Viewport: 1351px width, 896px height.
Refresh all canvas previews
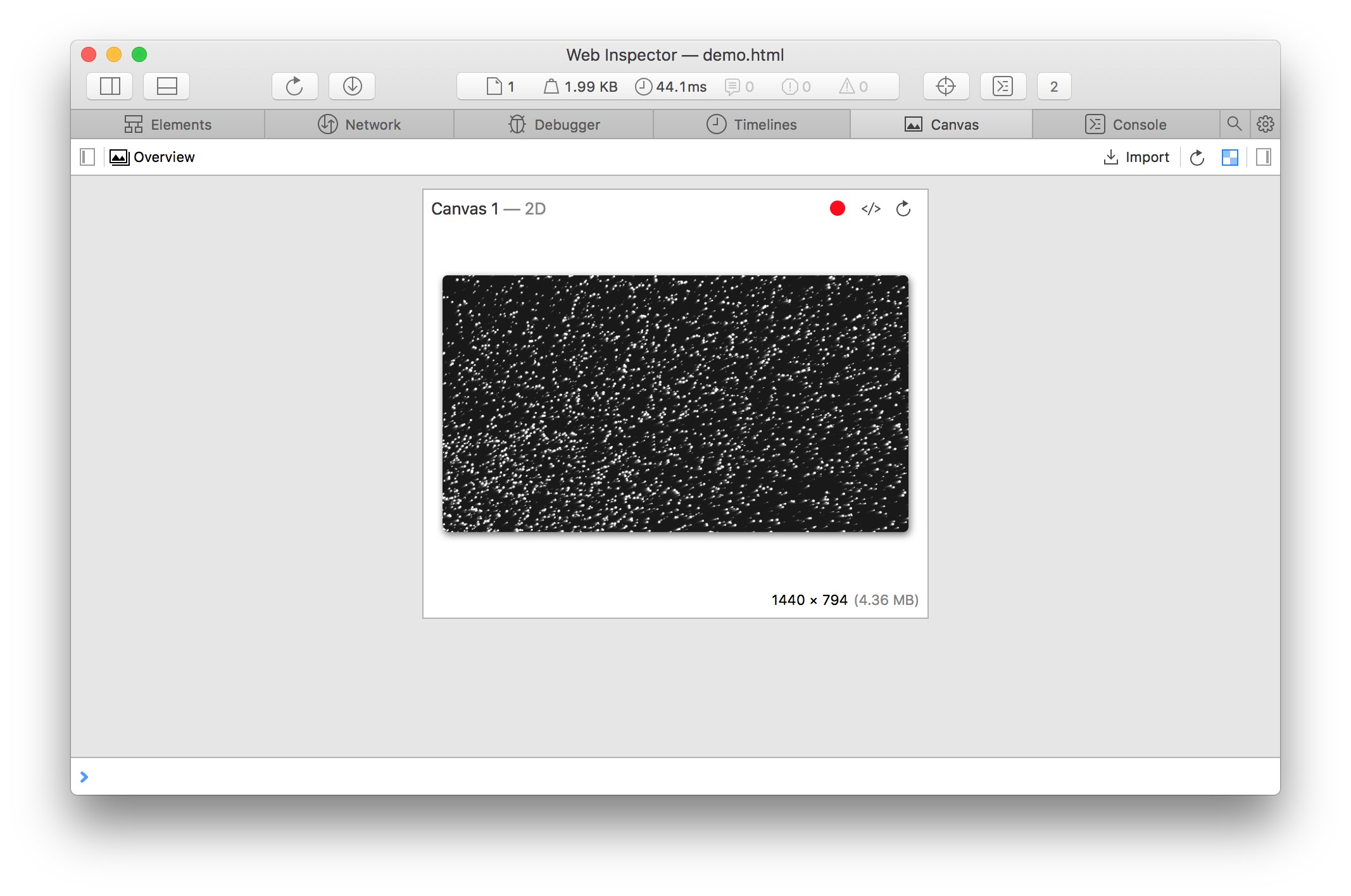pos(1197,158)
